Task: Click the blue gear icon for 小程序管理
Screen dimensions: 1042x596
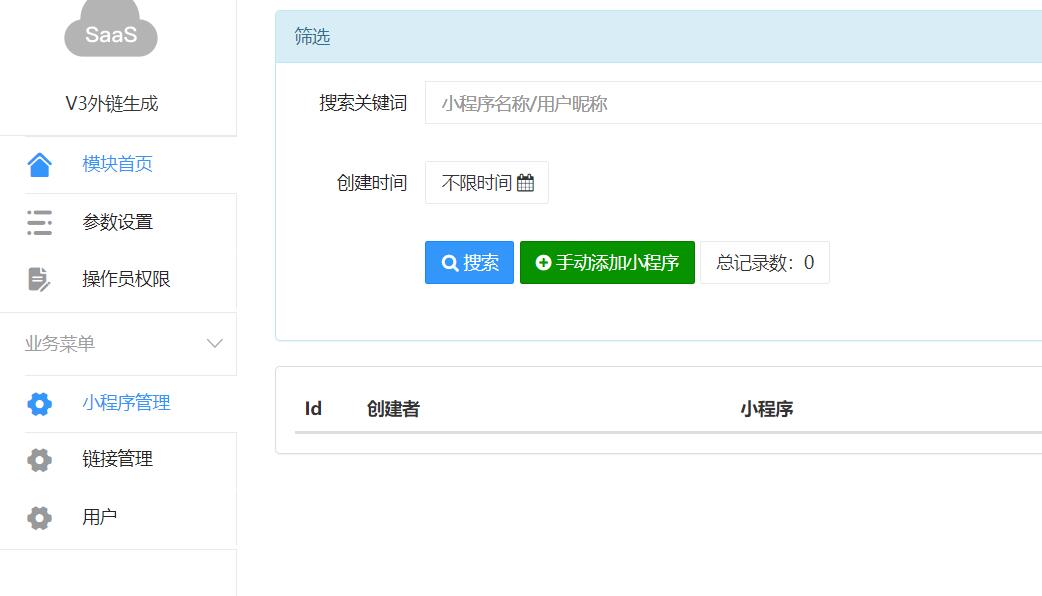Action: 39,403
